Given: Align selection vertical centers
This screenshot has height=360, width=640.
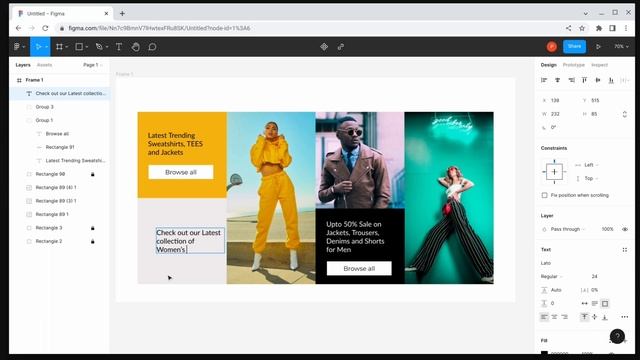Looking at the screenshot, I should pos(598,80).
